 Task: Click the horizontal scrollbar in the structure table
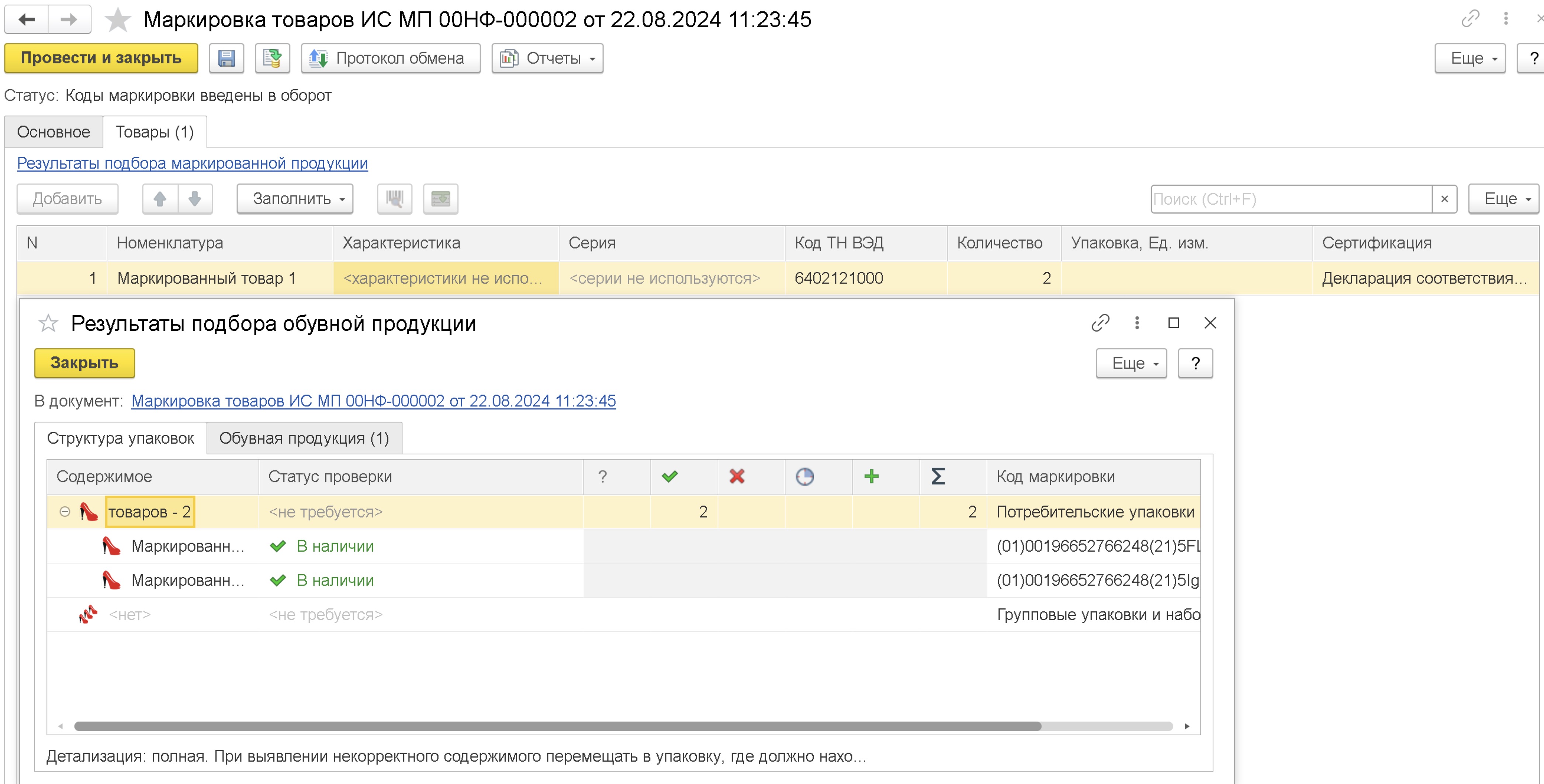click(x=557, y=726)
